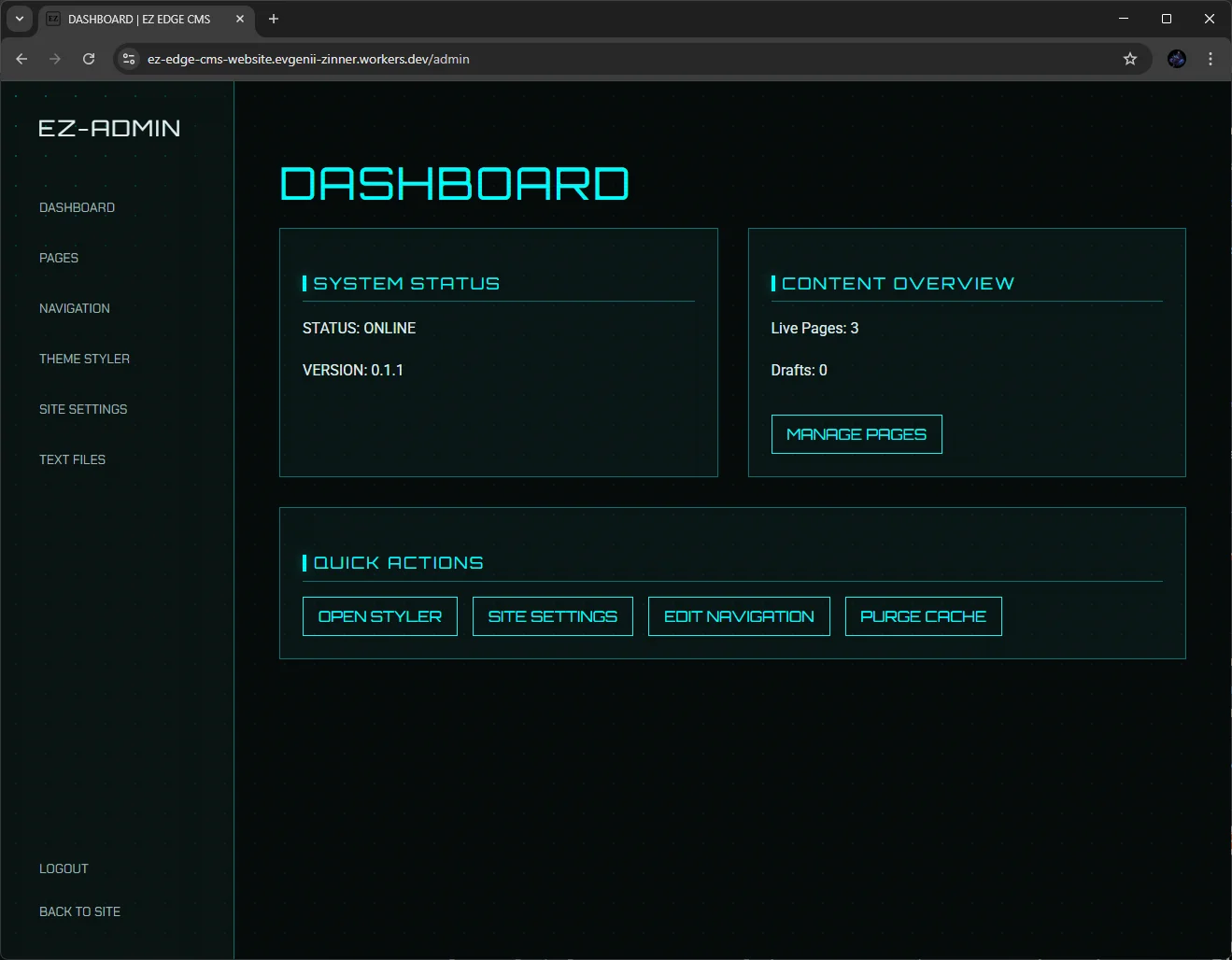The image size is (1232, 960).
Task: Click the EZ-ADMIN logo
Action: (109, 128)
